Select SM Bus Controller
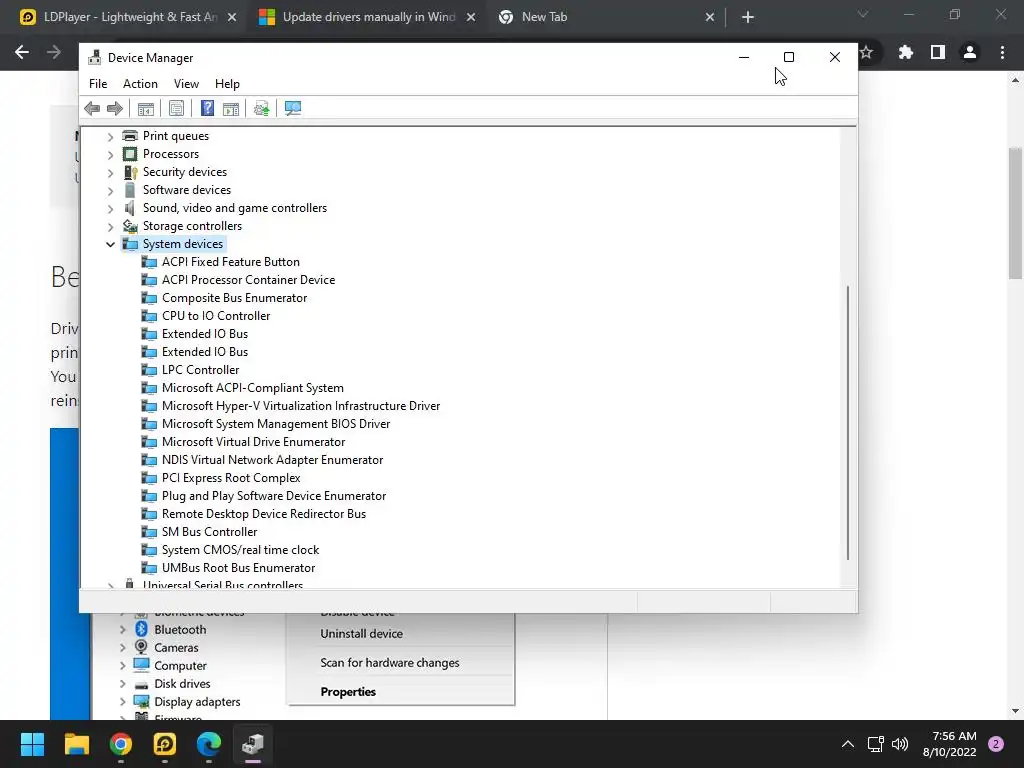 click(x=210, y=532)
